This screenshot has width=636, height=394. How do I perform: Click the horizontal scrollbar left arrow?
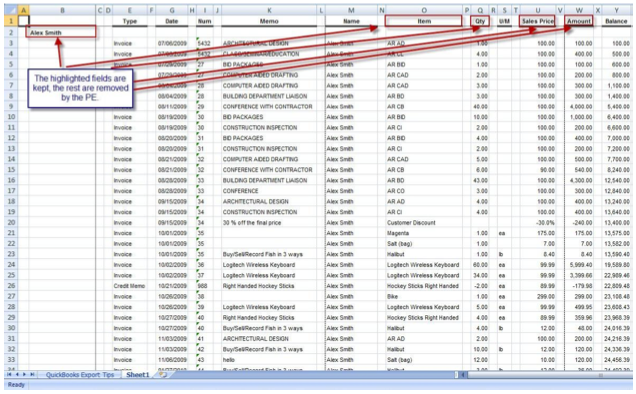tap(463, 375)
